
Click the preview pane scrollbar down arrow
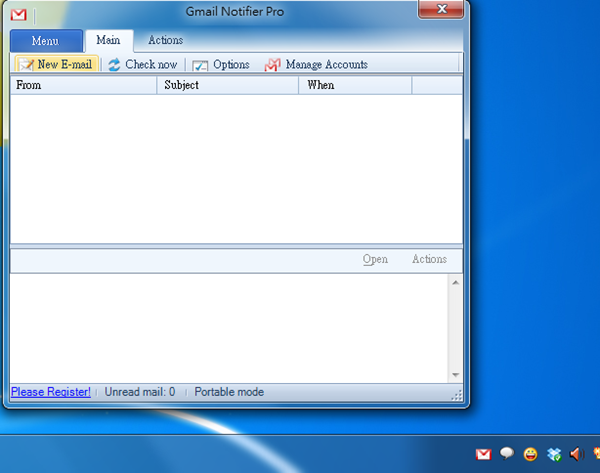455,374
